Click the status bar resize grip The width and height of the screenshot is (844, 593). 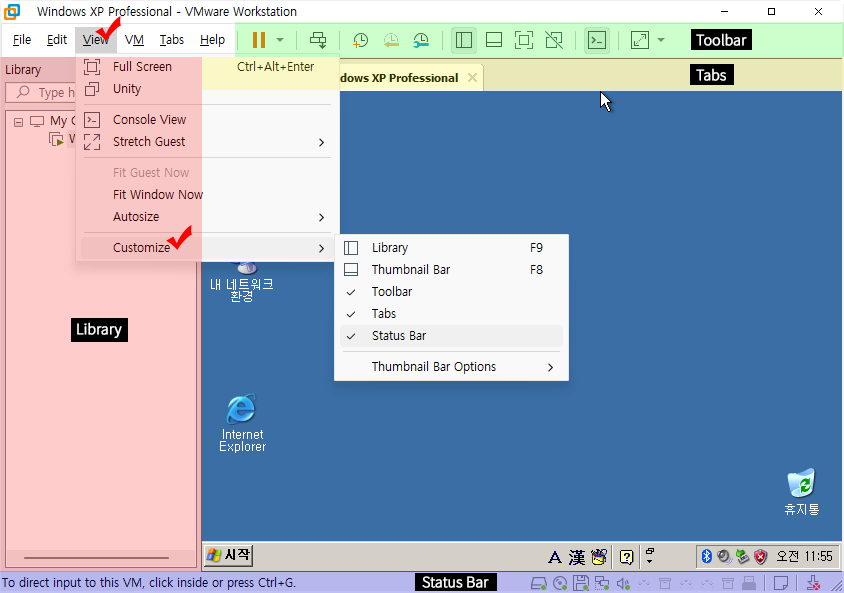point(836,585)
